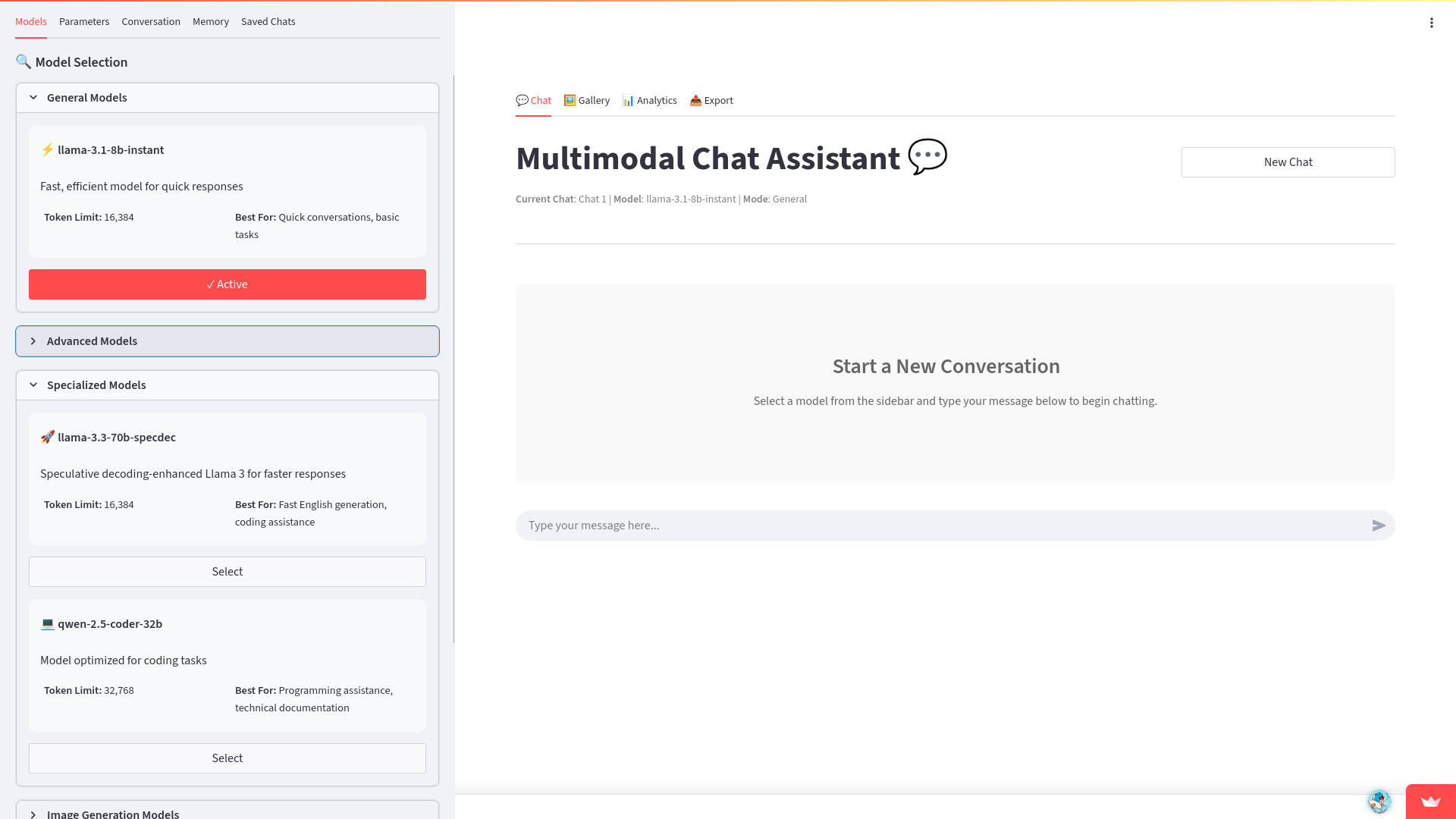Collapse the Specialized Models section
Viewport: 1456px width, 819px height.
coord(227,385)
